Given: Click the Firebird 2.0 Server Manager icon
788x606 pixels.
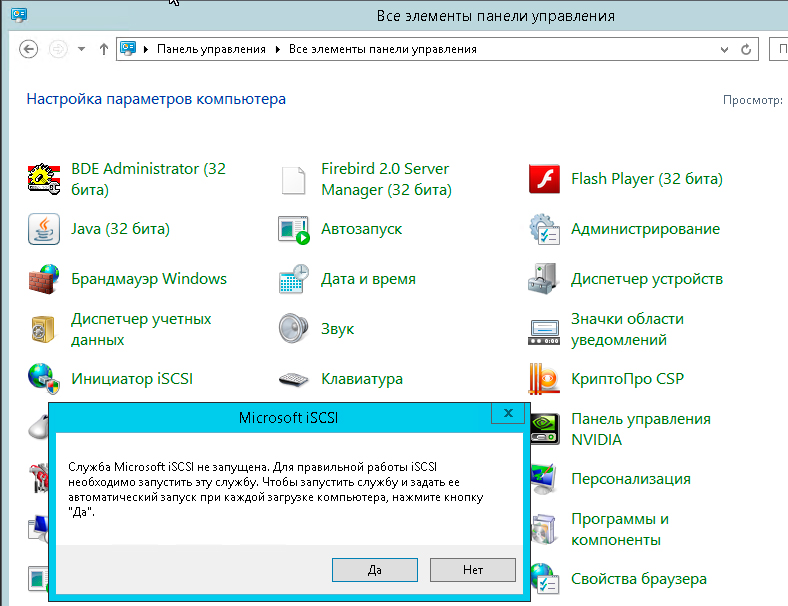Looking at the screenshot, I should point(293,179).
